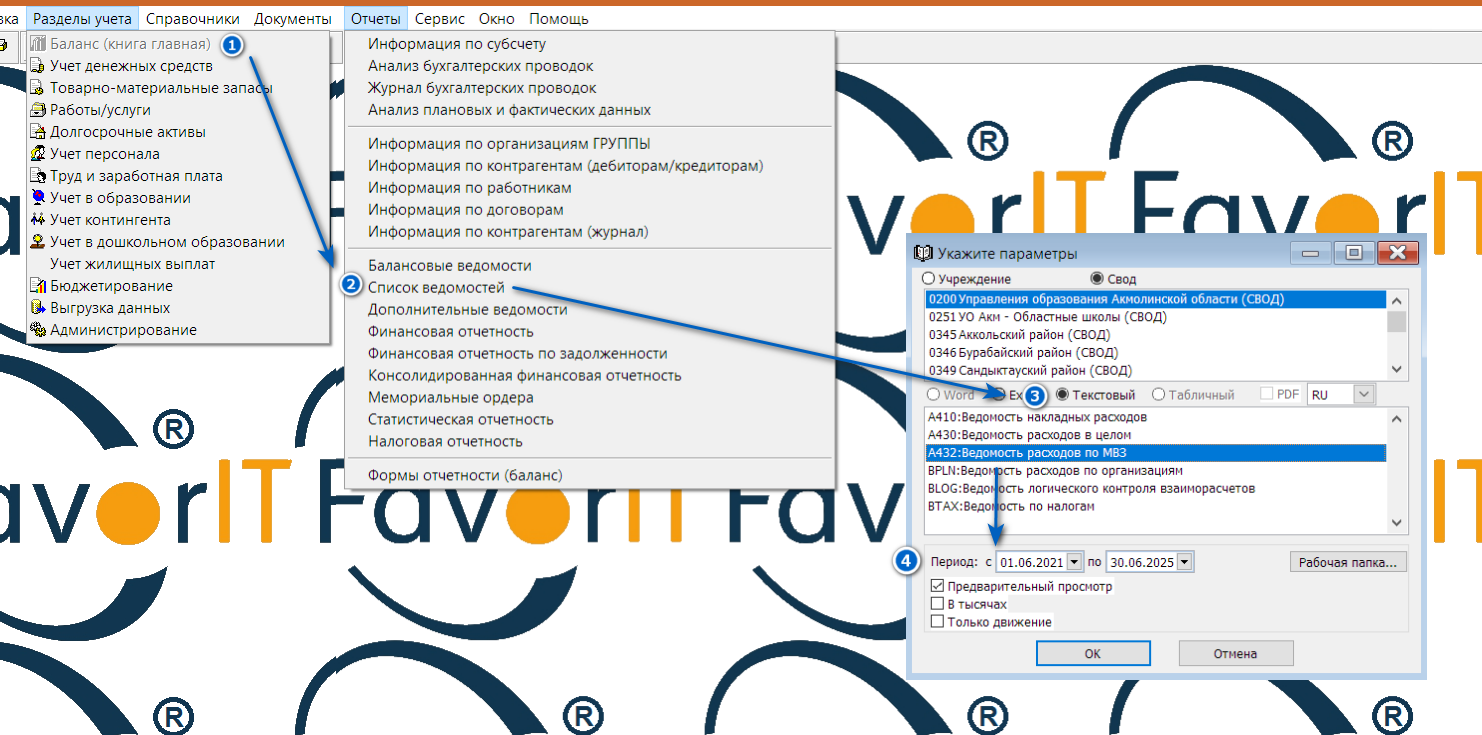This screenshot has height=735, width=1482.
Task: Select the Учреждение radio button
Action: [928, 279]
